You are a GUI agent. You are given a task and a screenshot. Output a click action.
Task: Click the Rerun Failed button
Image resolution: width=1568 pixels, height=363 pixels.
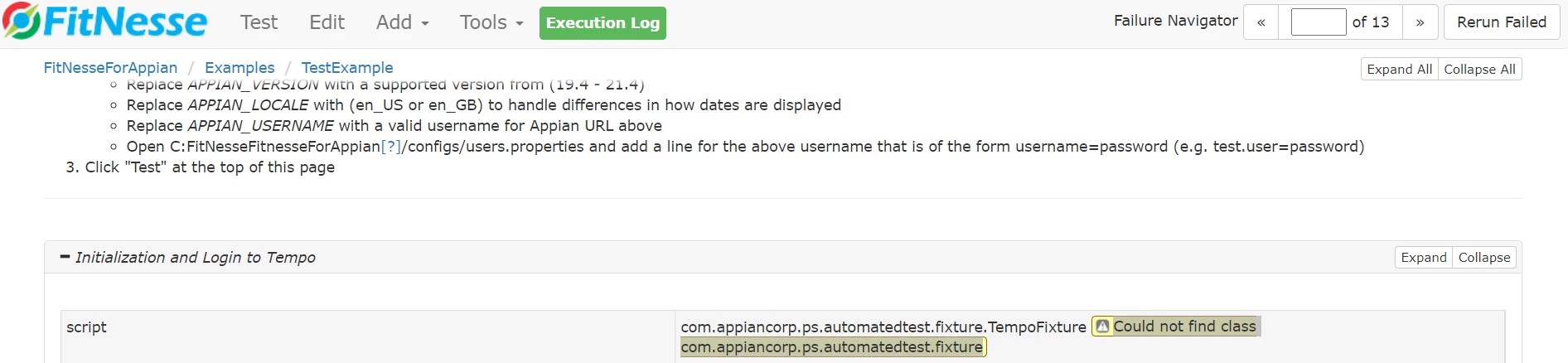click(x=1502, y=22)
